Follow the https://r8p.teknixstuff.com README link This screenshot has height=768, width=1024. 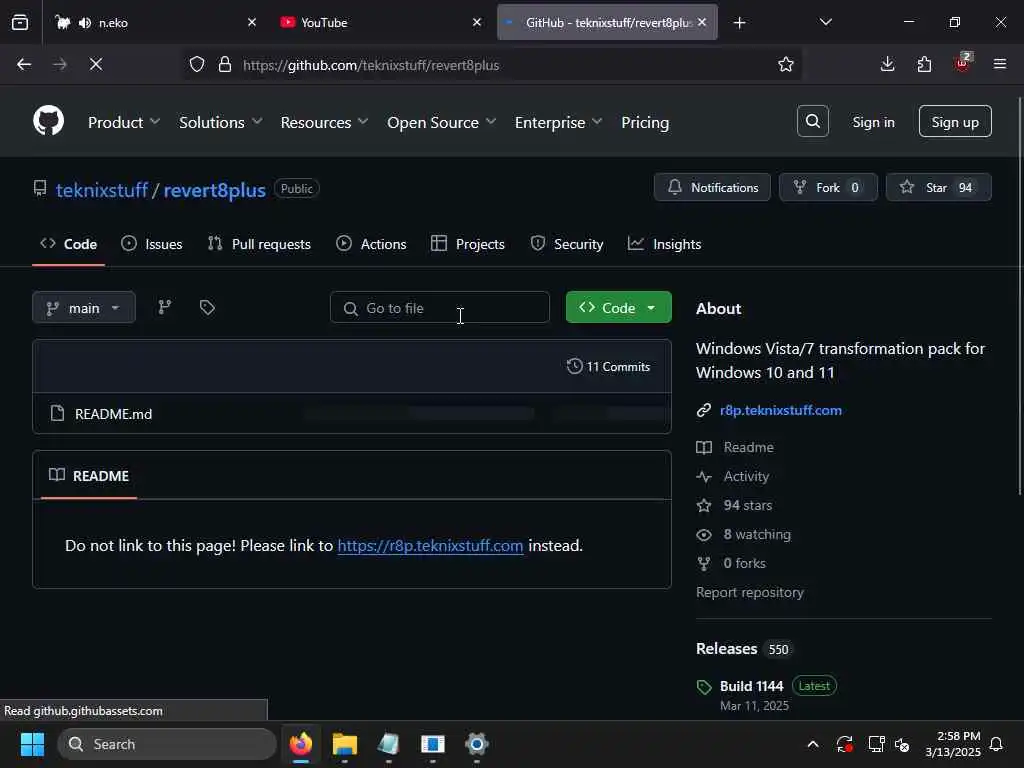[x=430, y=545]
